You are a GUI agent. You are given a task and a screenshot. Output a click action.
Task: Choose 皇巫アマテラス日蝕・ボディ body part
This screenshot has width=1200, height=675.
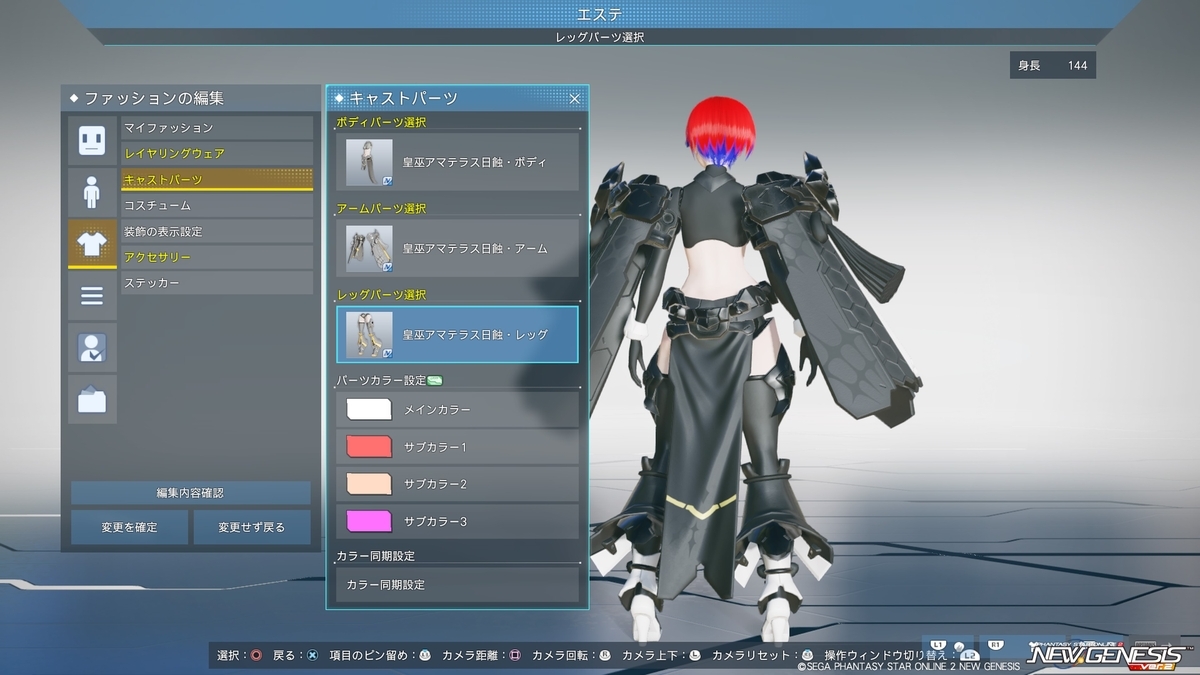point(457,162)
